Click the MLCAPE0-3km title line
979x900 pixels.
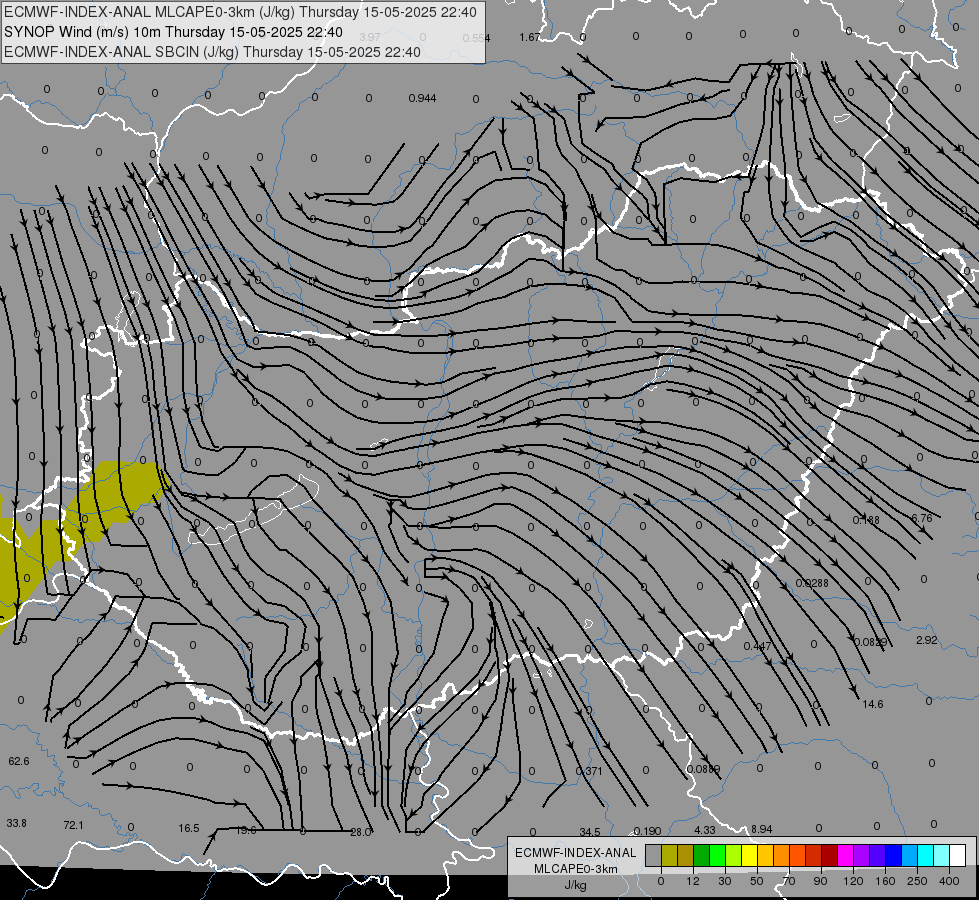[x=240, y=12]
